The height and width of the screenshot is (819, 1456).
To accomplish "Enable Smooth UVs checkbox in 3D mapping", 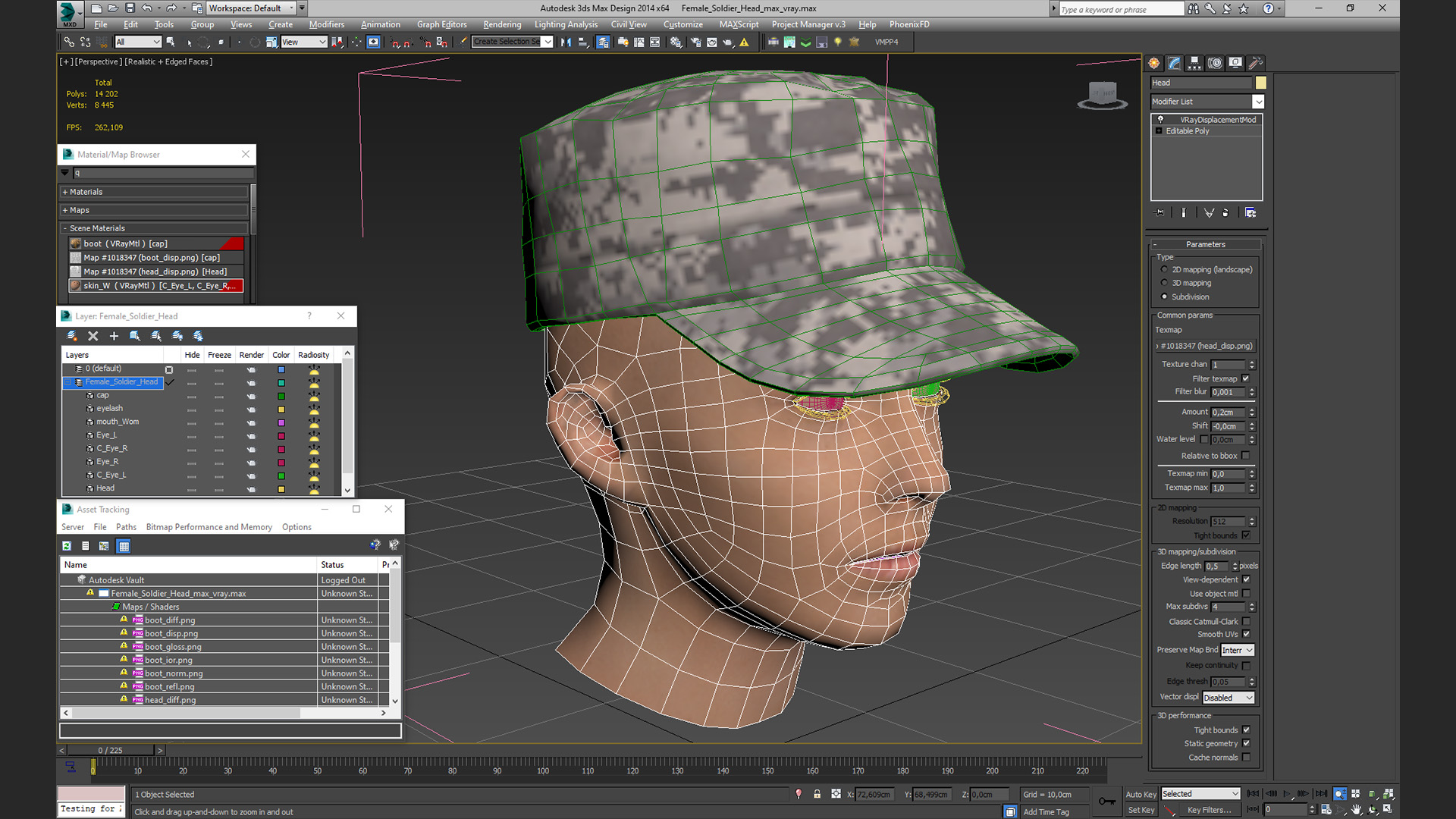I will tap(1246, 634).
